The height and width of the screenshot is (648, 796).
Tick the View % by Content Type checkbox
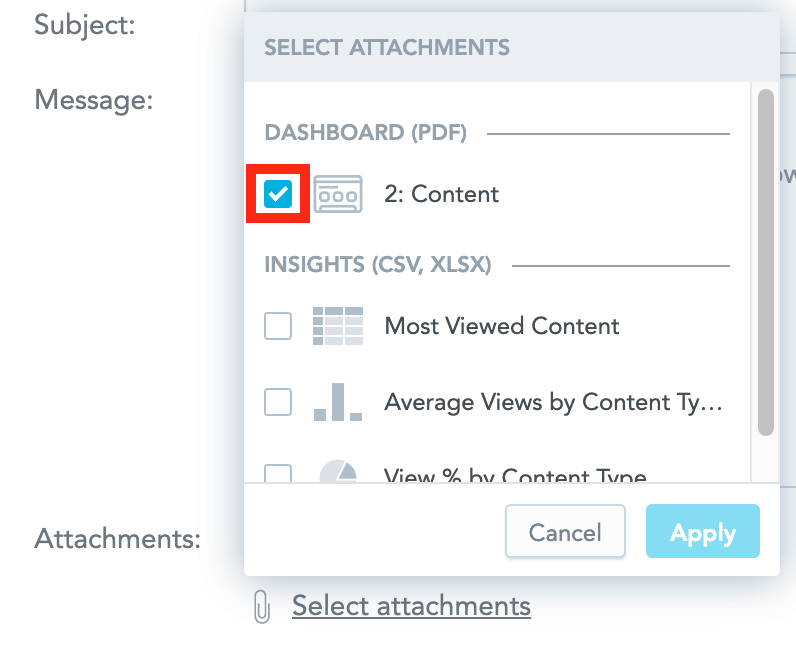pos(278,474)
